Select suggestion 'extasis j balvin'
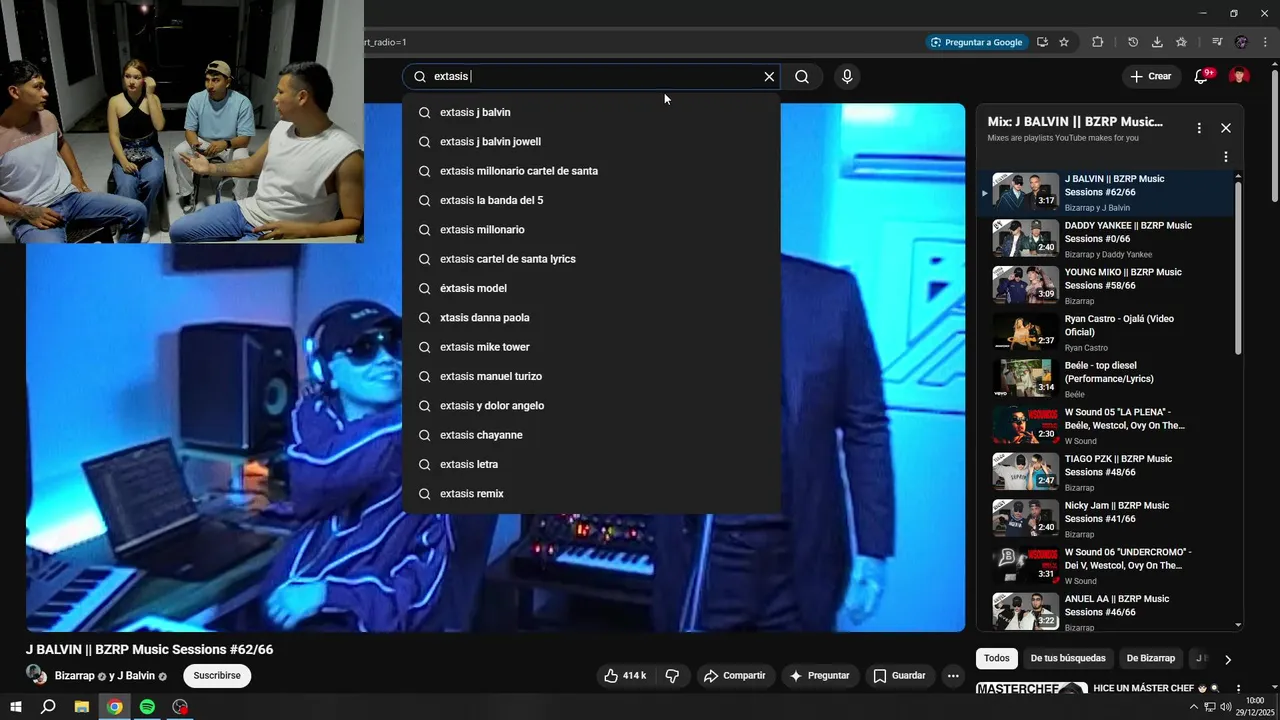 tap(591, 112)
